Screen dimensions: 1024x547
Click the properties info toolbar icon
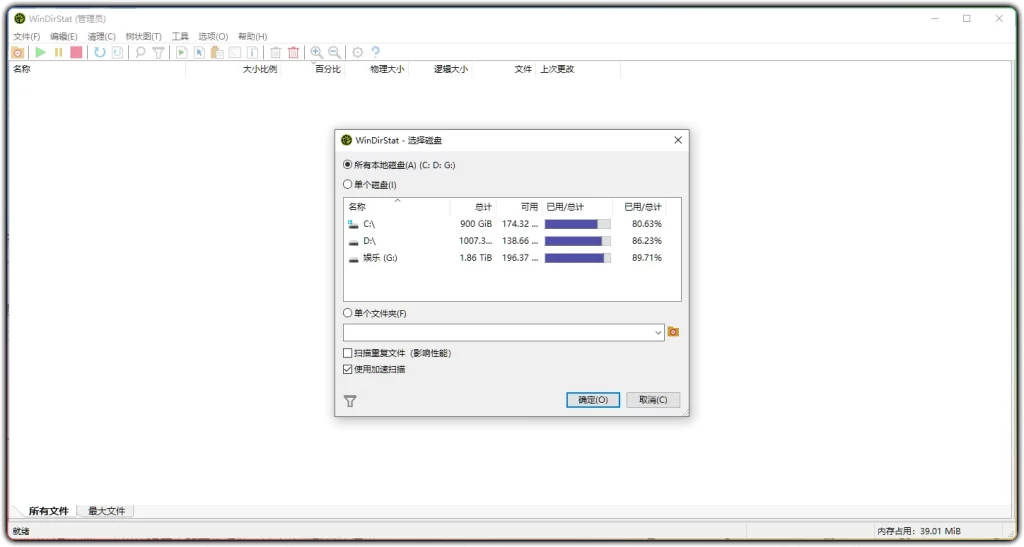point(253,52)
